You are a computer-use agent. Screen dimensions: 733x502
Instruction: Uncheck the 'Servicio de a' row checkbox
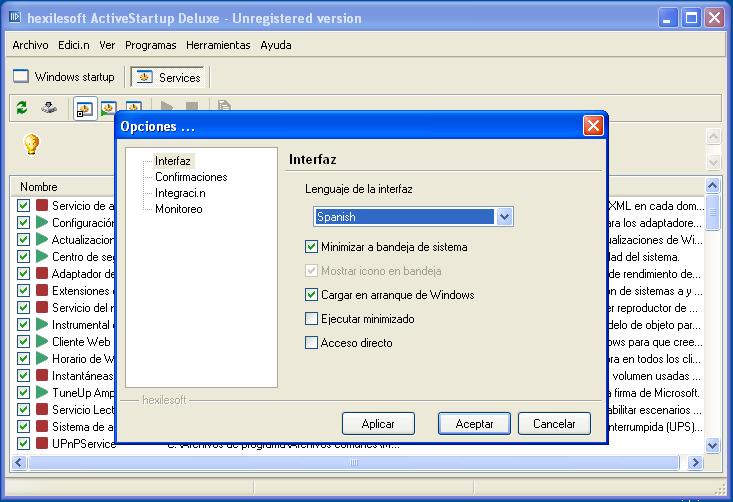23,205
